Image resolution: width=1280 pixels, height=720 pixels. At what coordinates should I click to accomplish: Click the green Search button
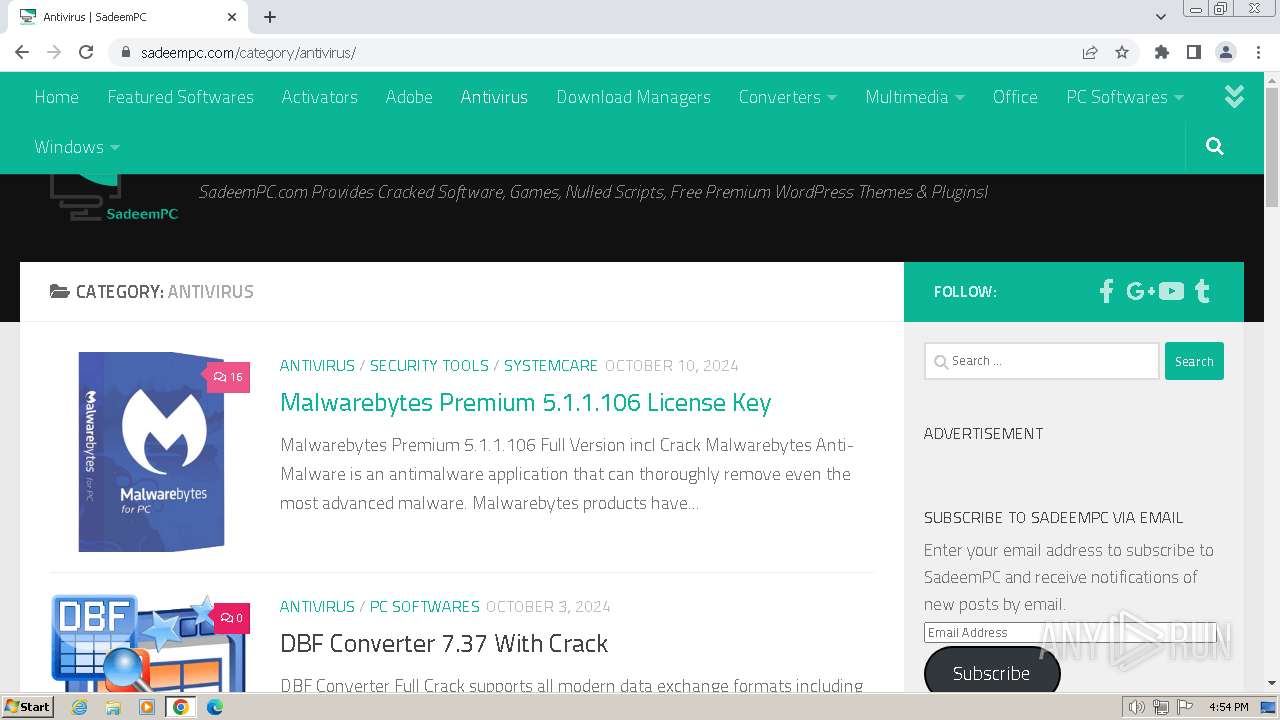point(1194,361)
